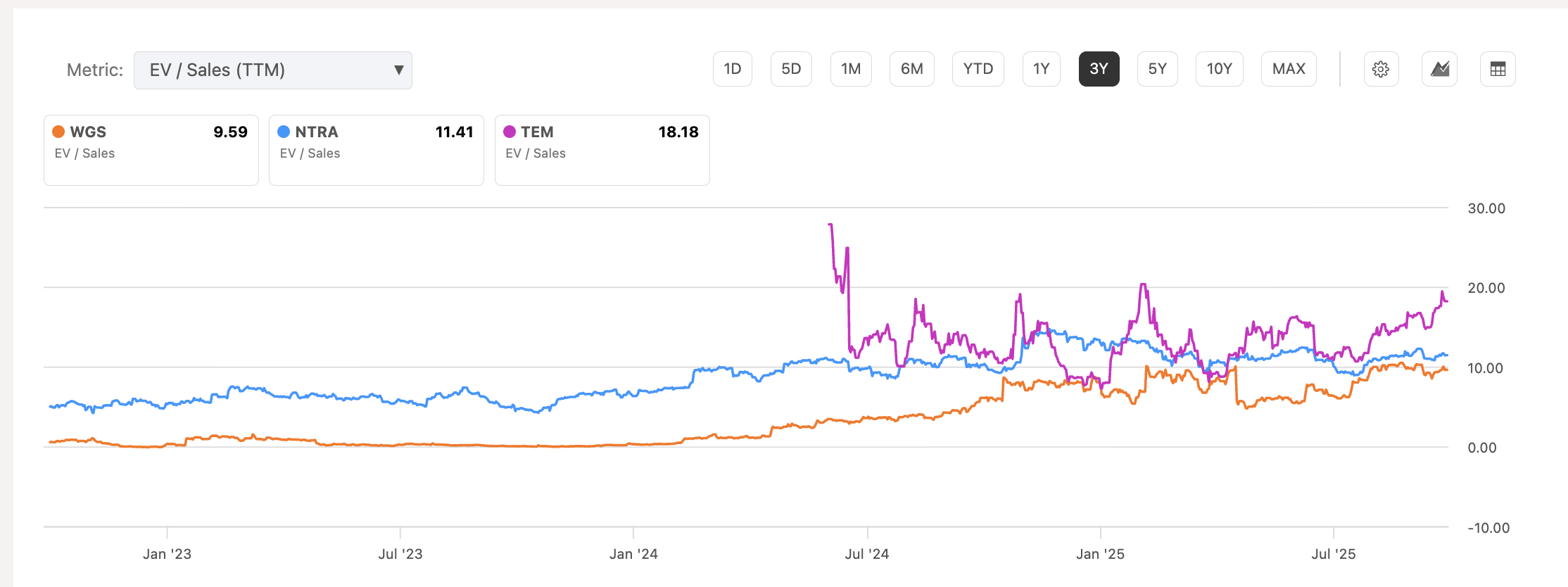Screen dimensions: 1568x587
Task: Switch to area chart view icon
Action: [x=1439, y=69]
